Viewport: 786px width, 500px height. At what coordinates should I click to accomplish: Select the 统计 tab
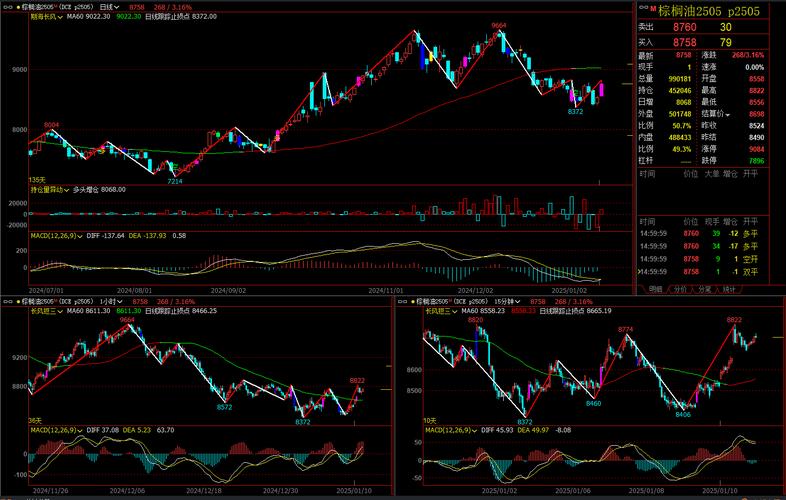coord(729,289)
